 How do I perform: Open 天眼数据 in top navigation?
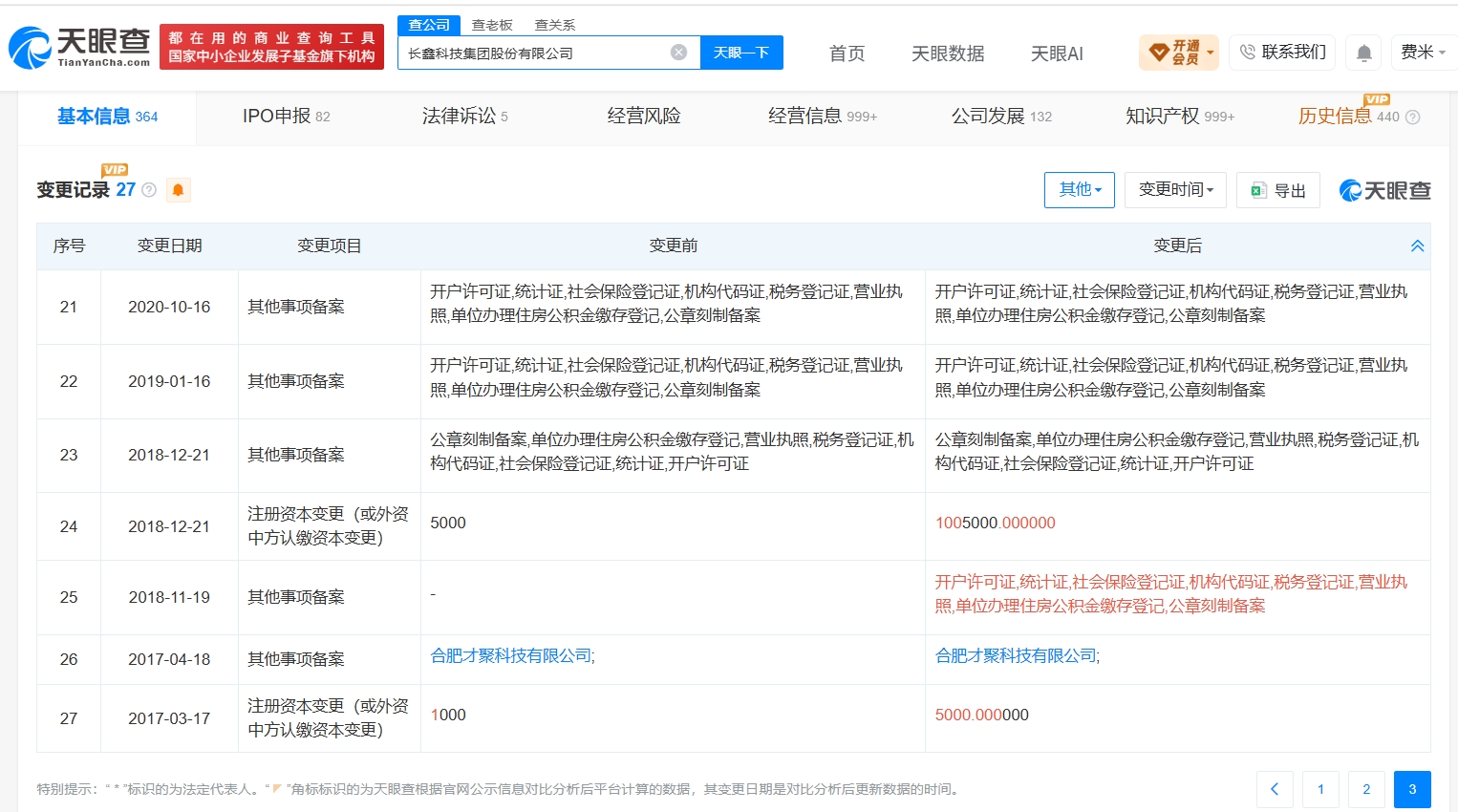coord(948,53)
